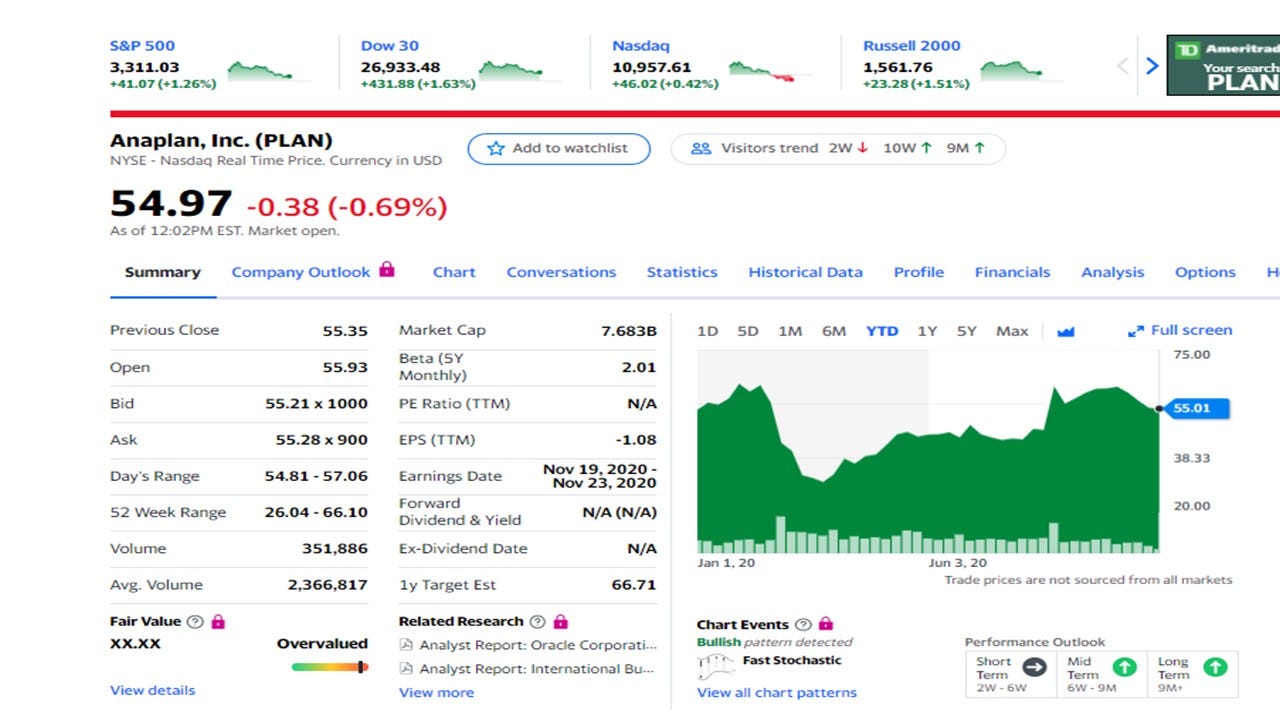
Task: Go to the Analysis tab
Action: 1112,272
